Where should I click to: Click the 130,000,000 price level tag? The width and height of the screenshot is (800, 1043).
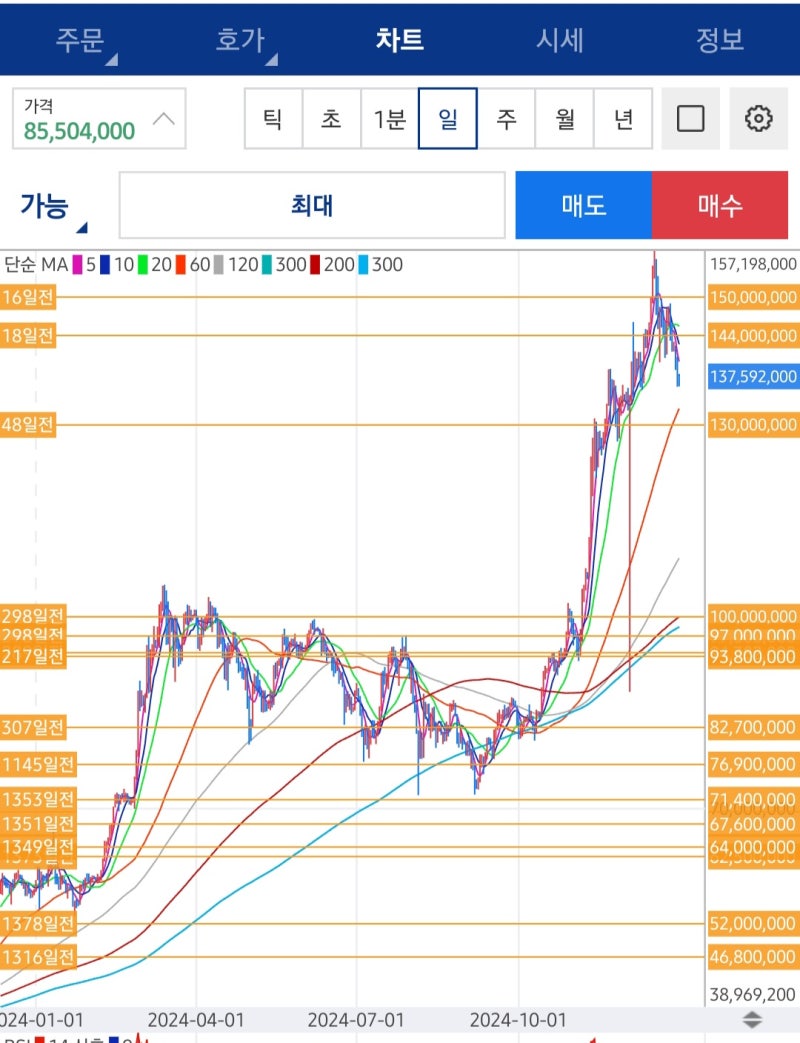[x=753, y=424]
